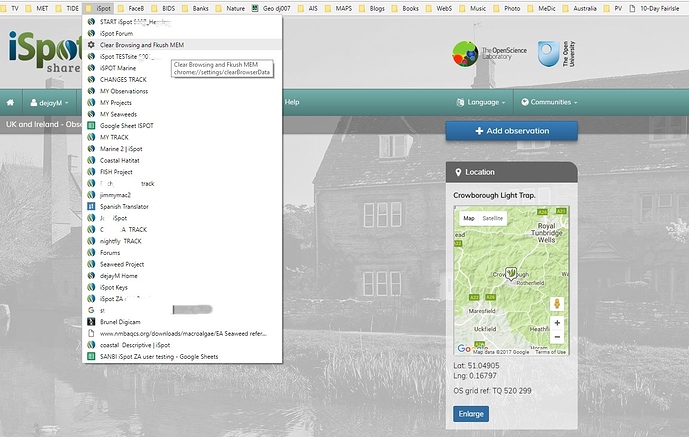Open MY Observationss bookmark

coord(182,91)
